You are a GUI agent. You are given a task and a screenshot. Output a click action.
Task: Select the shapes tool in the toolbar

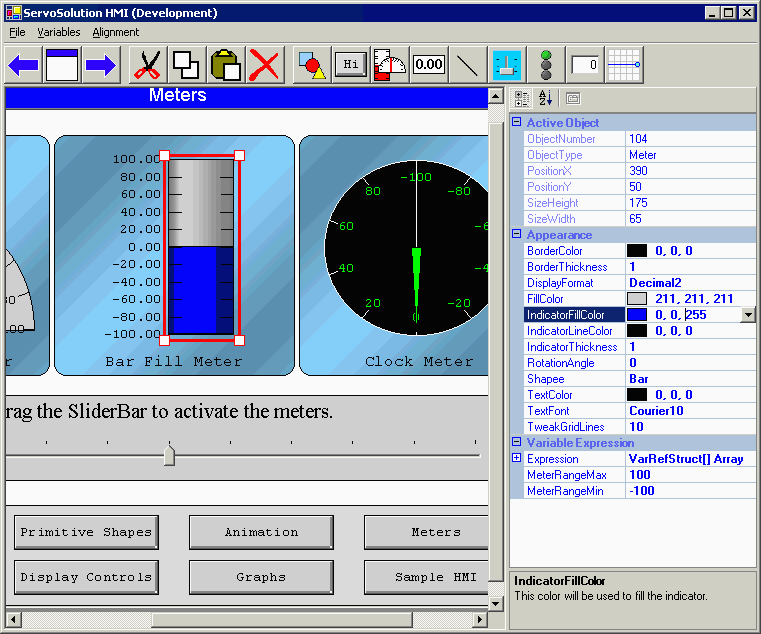pos(312,65)
